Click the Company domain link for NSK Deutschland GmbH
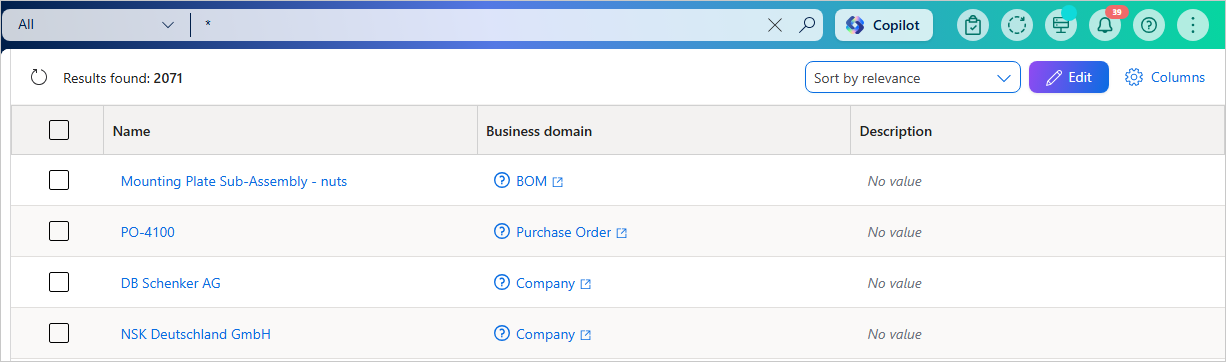 [545, 334]
